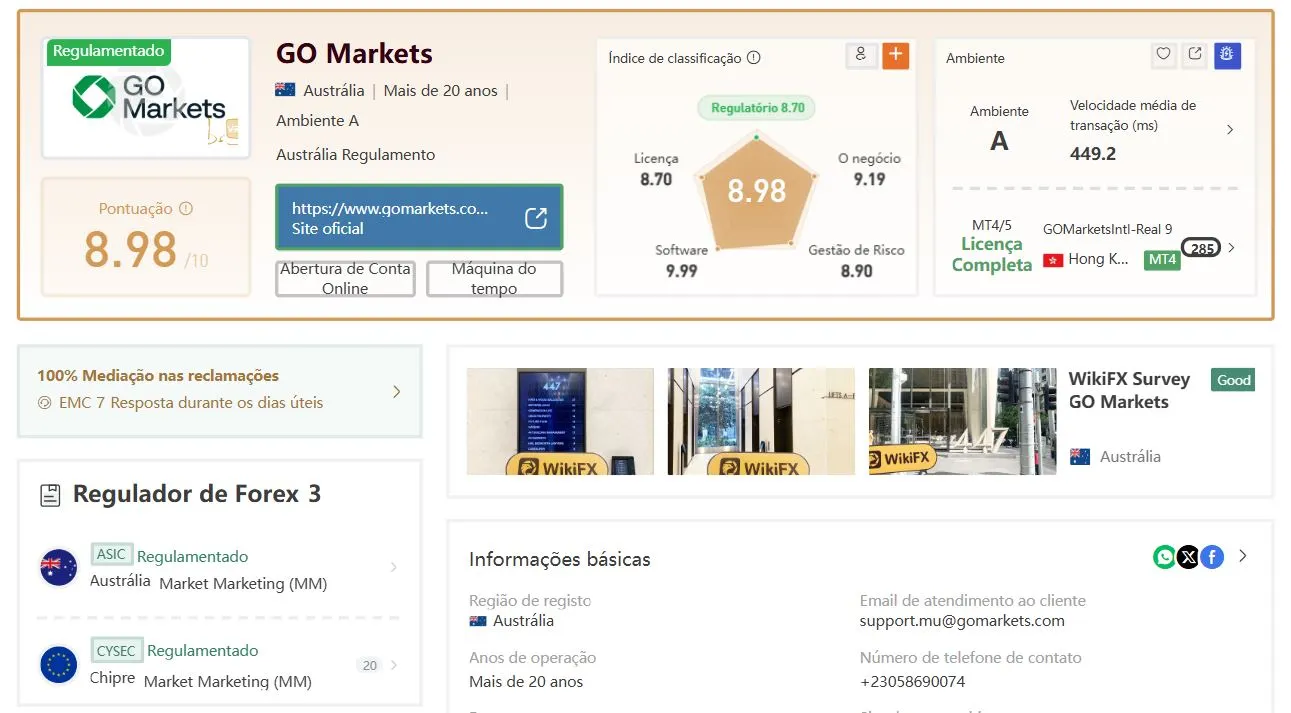Click the EU flag icon beside CYSEC
This screenshot has width=1291, height=713.
click(x=58, y=664)
